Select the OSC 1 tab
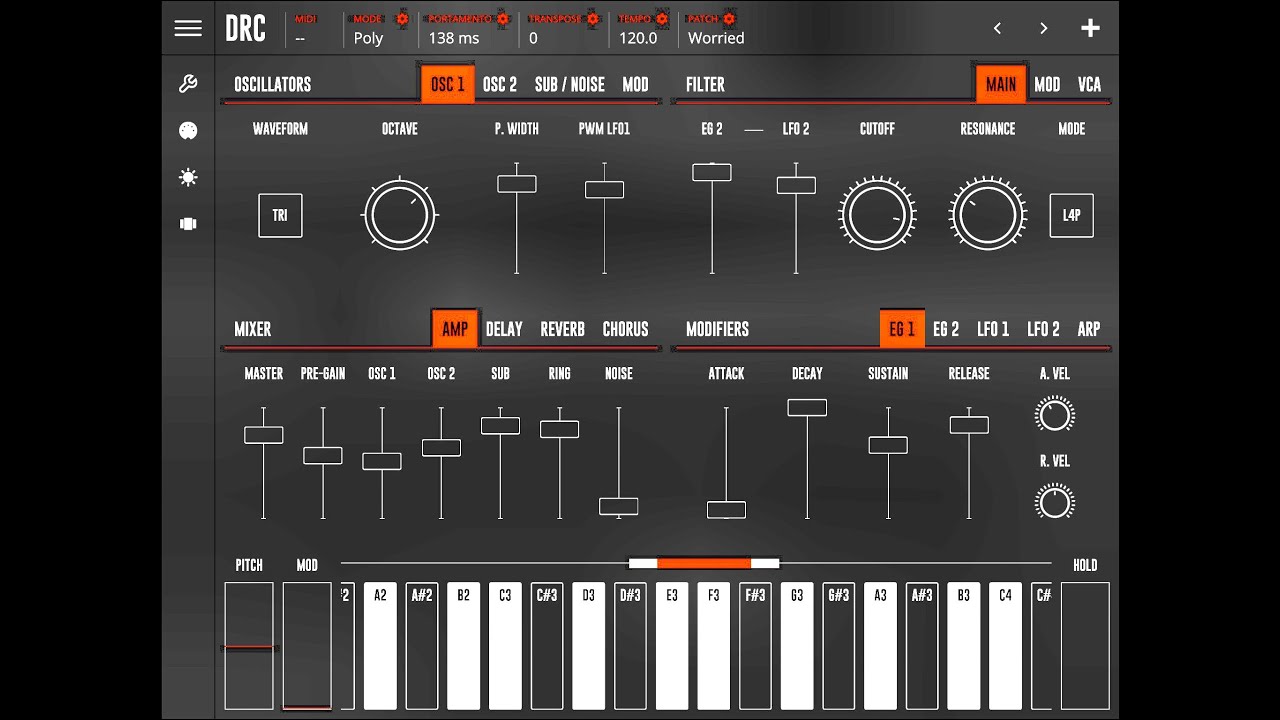1280x720 pixels. coord(447,84)
